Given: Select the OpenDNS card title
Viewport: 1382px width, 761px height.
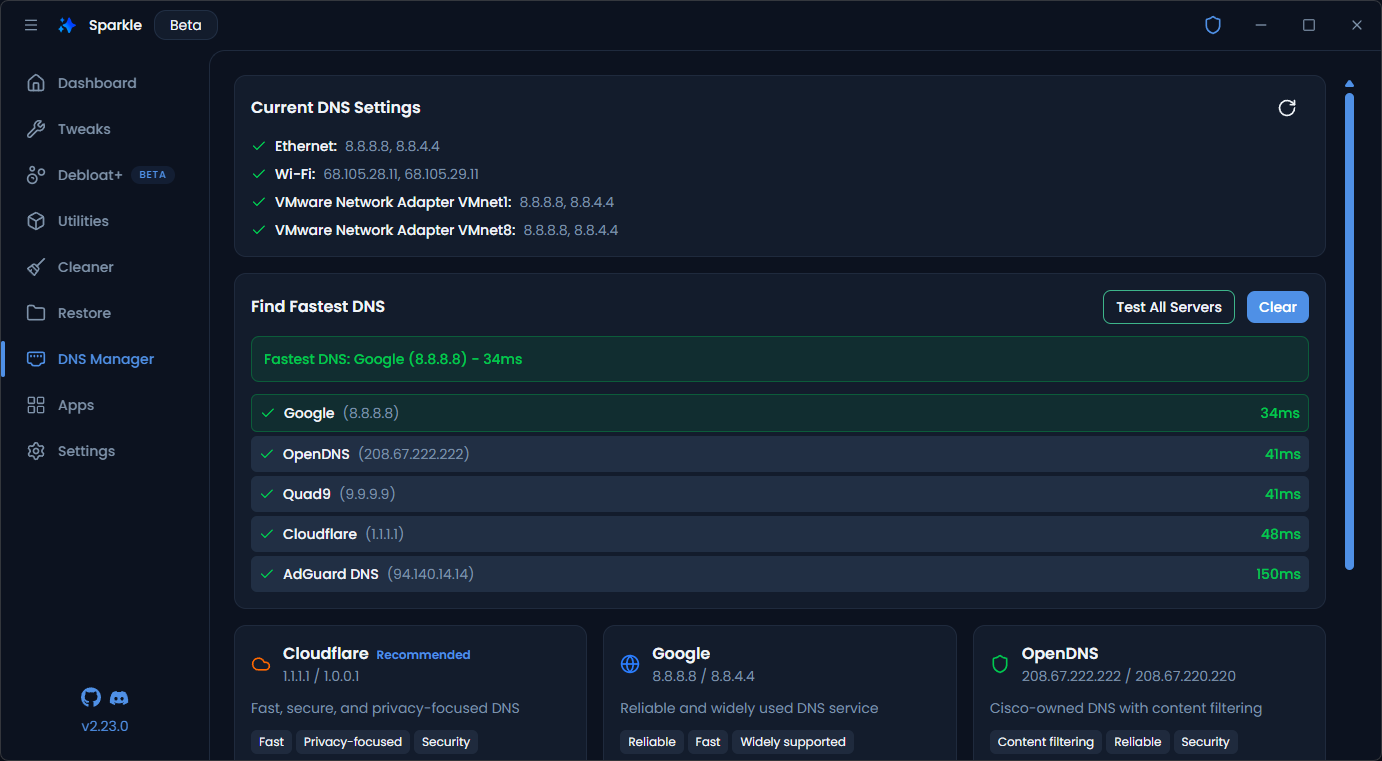Looking at the screenshot, I should [1060, 653].
